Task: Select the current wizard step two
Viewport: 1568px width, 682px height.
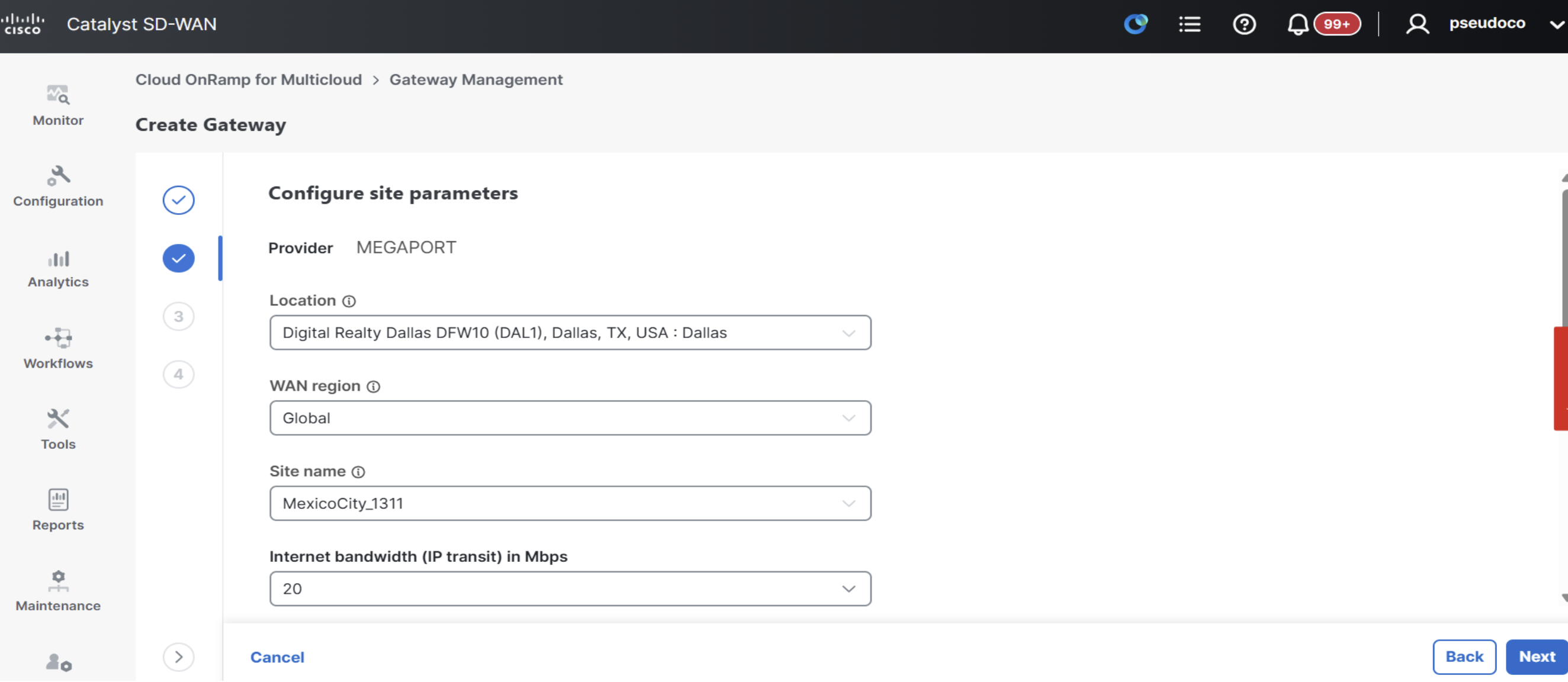Action: tap(178, 259)
